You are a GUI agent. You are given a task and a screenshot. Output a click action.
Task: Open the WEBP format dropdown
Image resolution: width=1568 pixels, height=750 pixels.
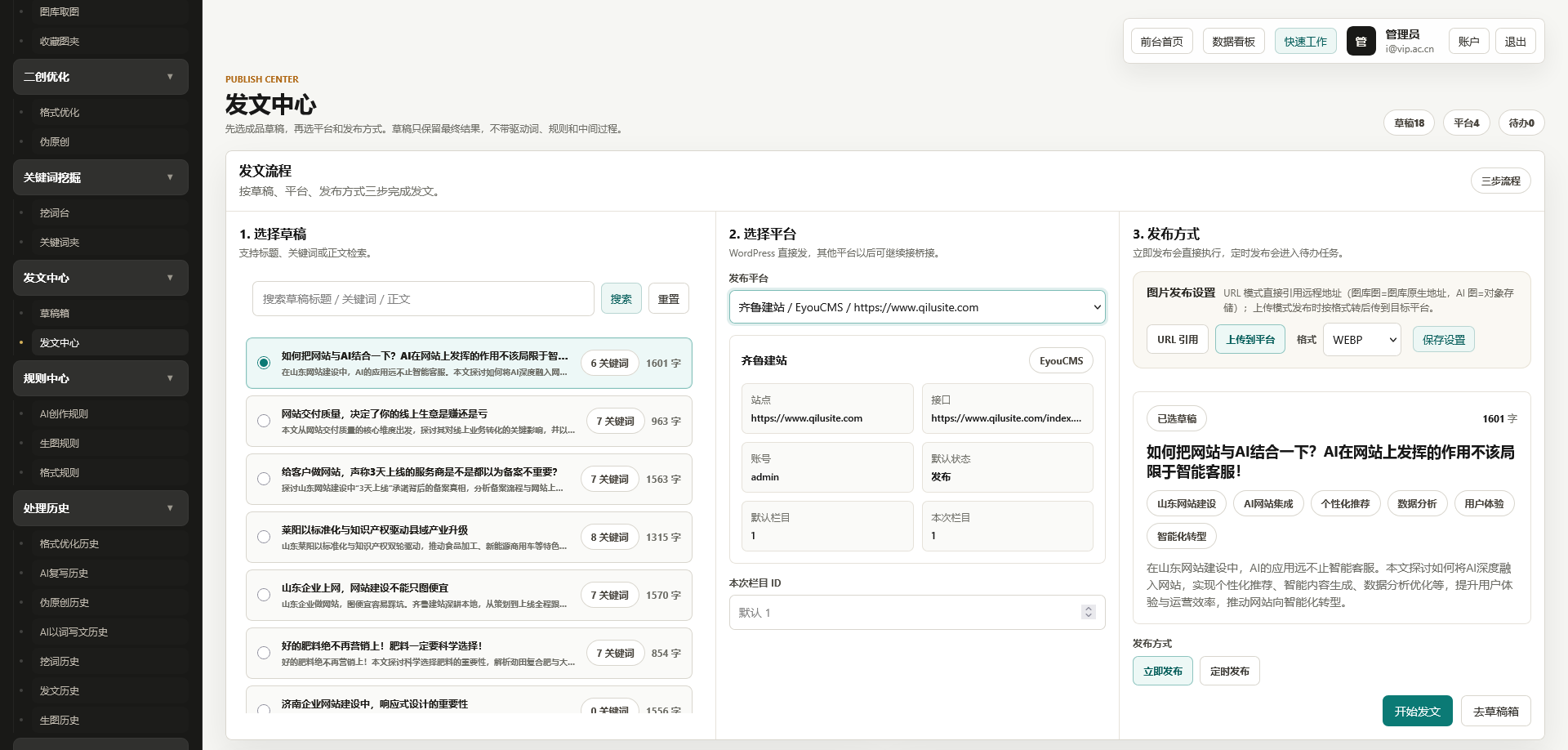tap(1362, 340)
